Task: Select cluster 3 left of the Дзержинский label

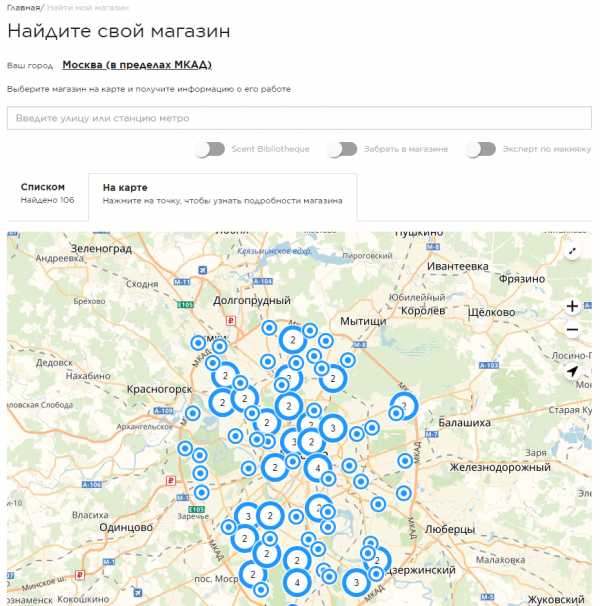Action: click(x=356, y=582)
